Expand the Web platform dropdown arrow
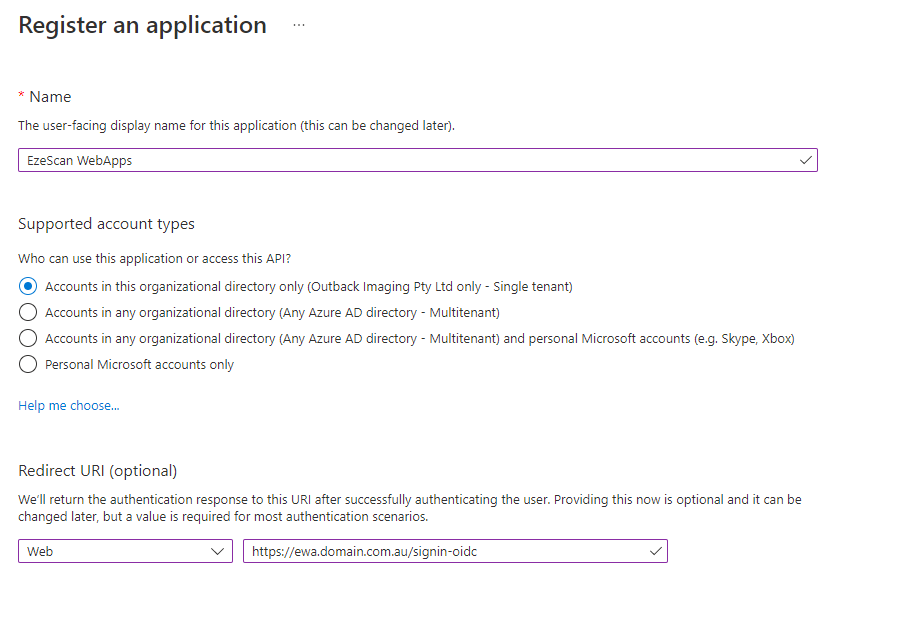The image size is (919, 627). pyautogui.click(x=220, y=551)
